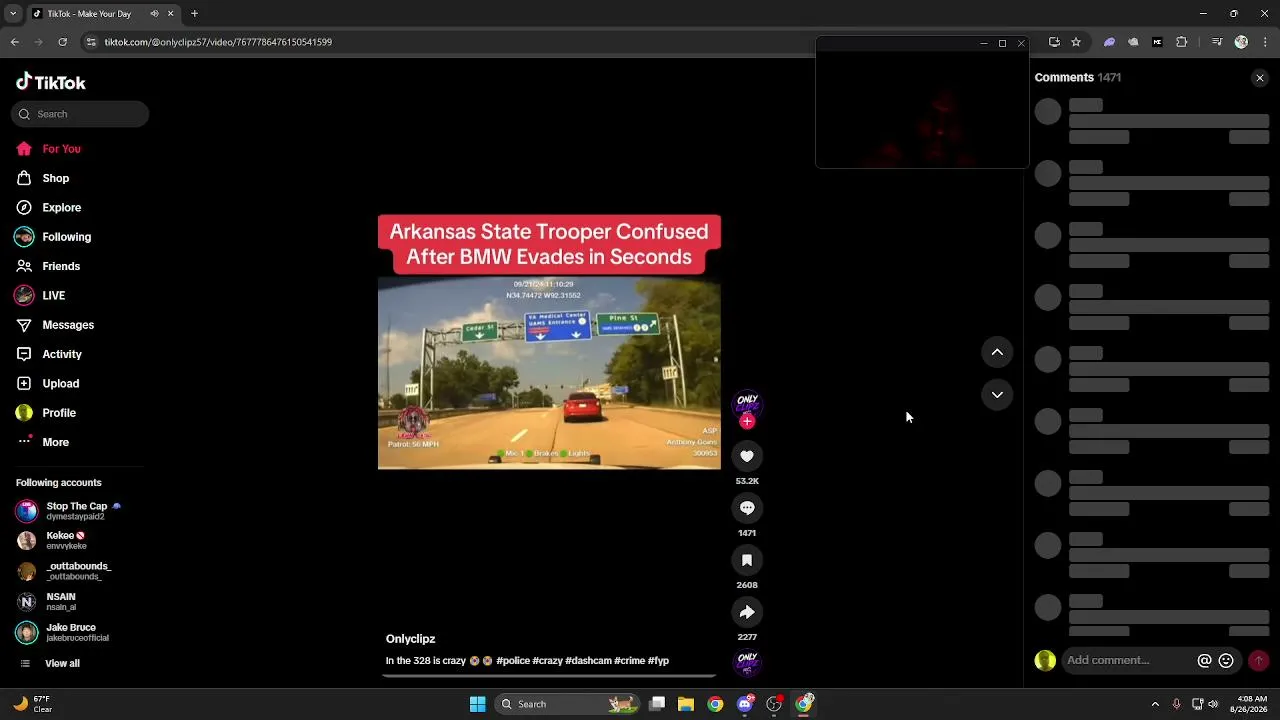Viewport: 1280px width, 720px height.
Task: Insert a mention with the @ icon
Action: click(x=1204, y=661)
